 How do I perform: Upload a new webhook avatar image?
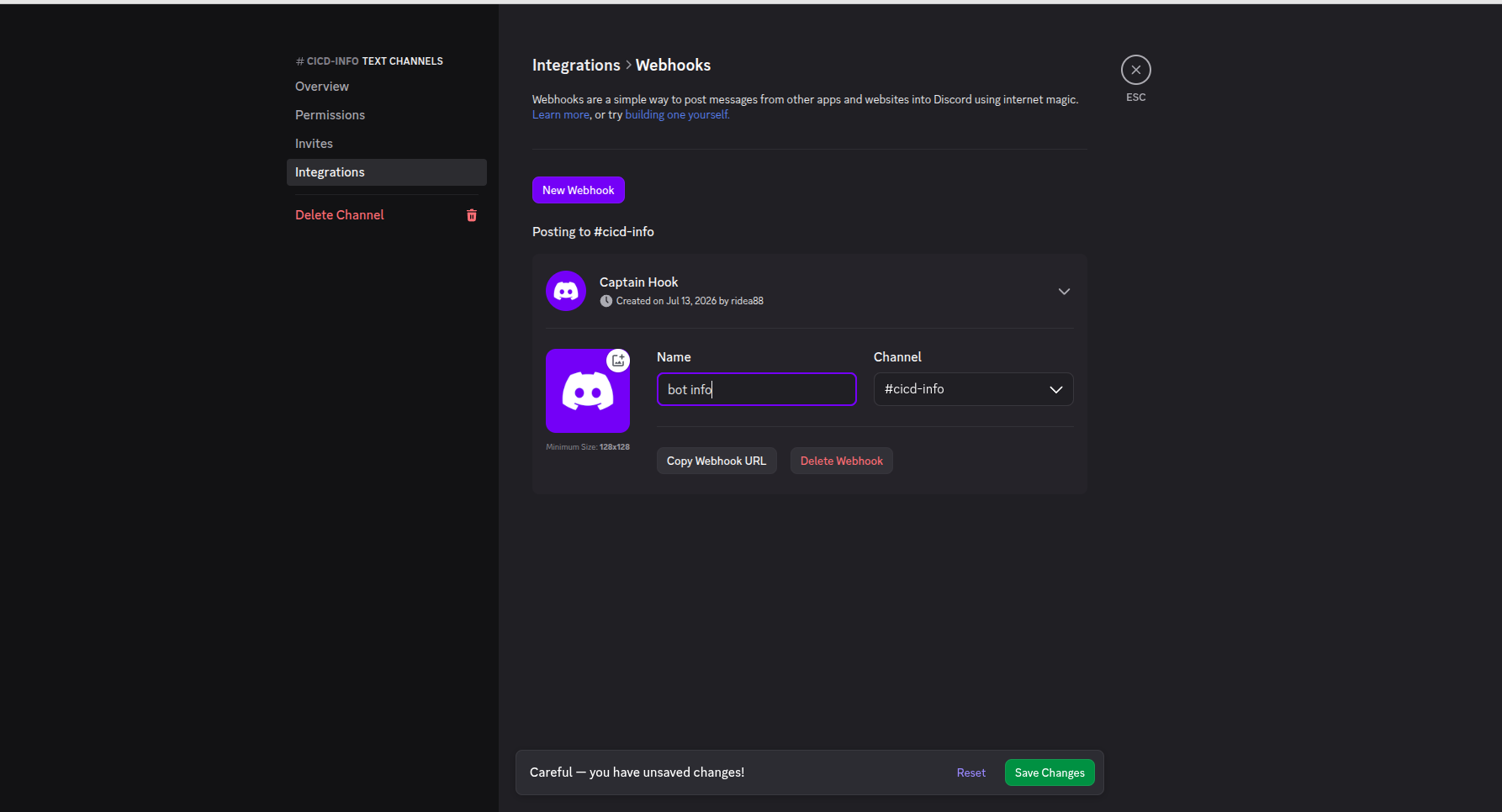tap(588, 391)
